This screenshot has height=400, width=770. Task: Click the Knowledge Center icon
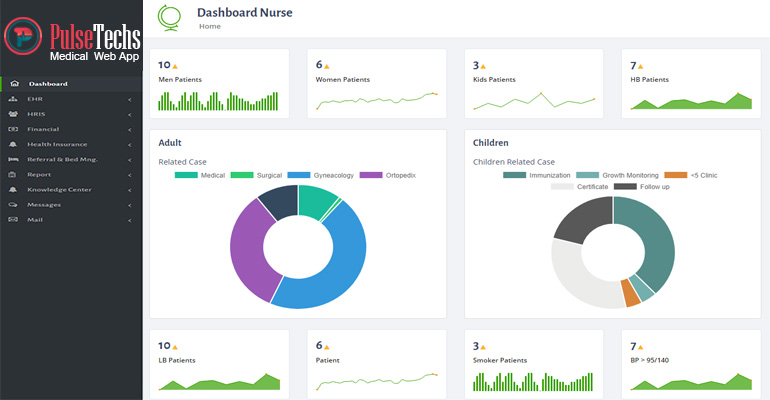(13, 189)
